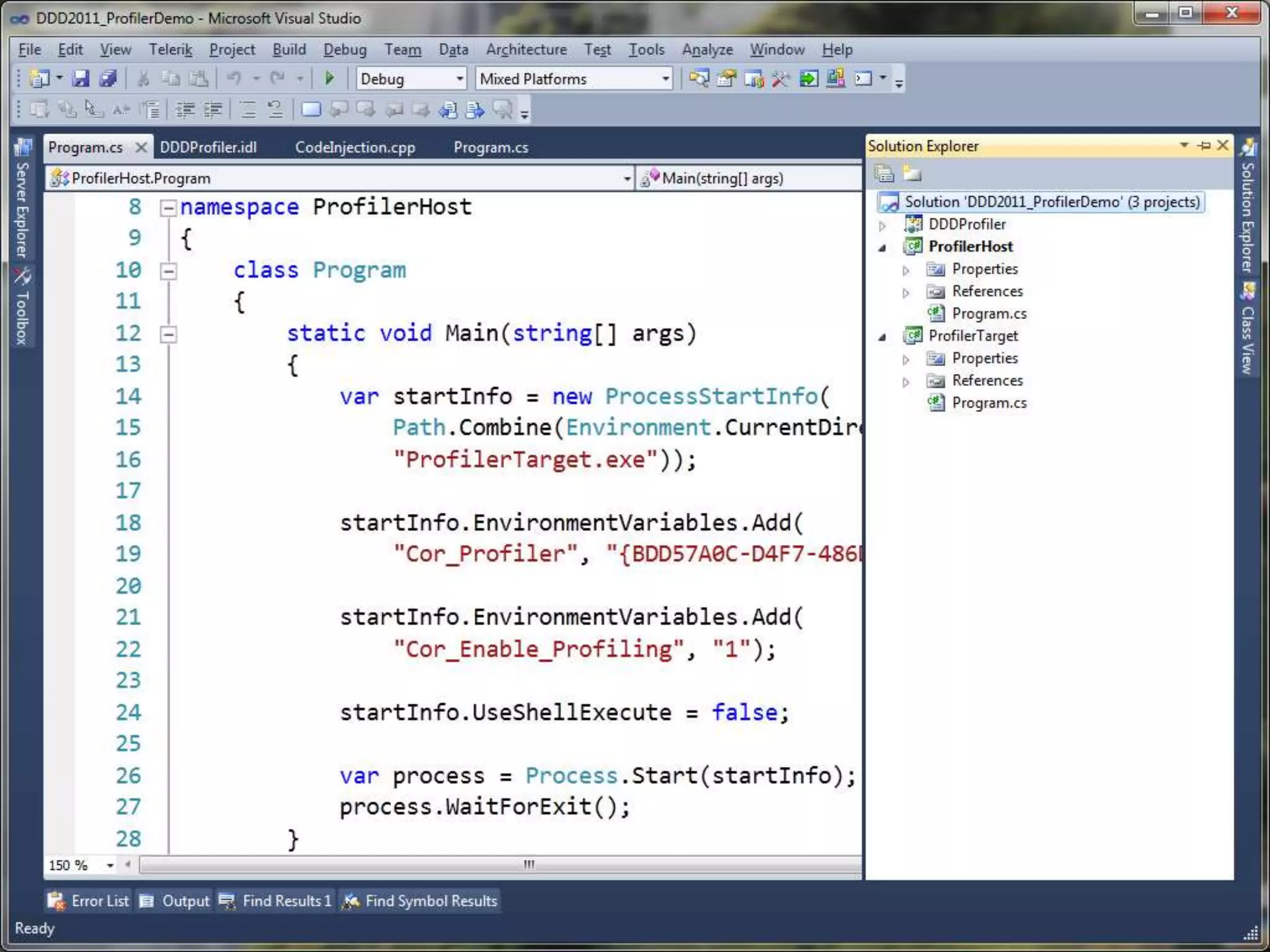This screenshot has height=952, width=1270.
Task: Collapse the Main method code block
Action: 168,335
